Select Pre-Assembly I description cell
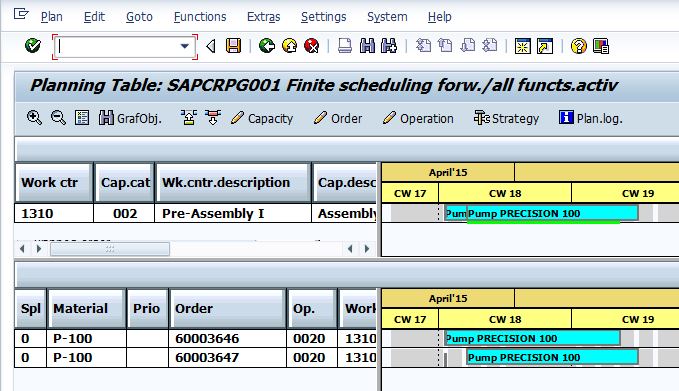The image size is (679, 391). (x=233, y=213)
